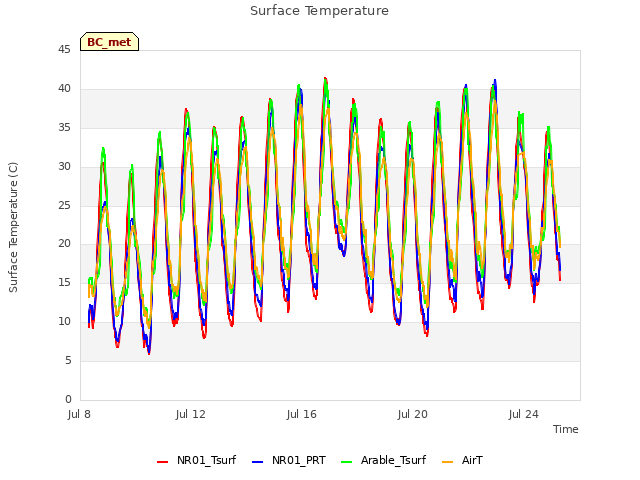Viewport: 640px width, 480px height.
Task: Click the blue NR01_PRT legend color marker
Action: tap(258, 462)
